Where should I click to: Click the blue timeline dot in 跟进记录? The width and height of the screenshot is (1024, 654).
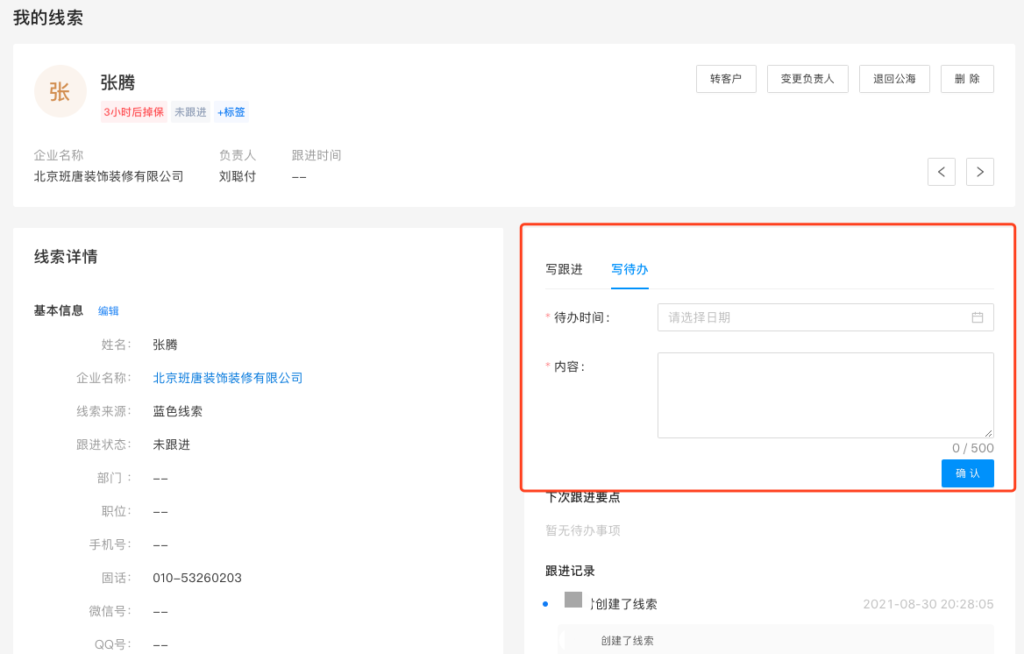(x=545, y=605)
